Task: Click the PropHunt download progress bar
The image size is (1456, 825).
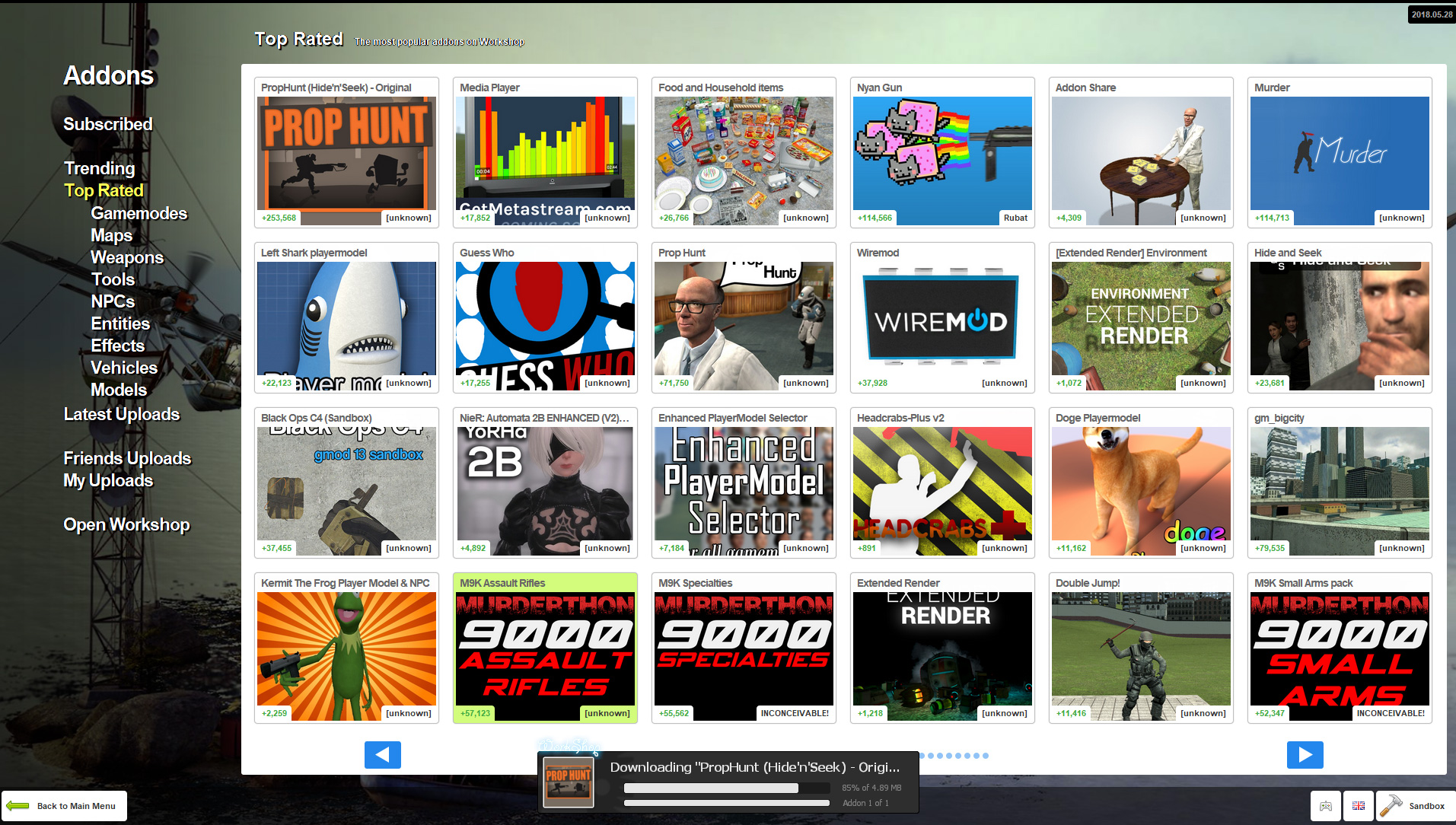Action: click(x=726, y=788)
